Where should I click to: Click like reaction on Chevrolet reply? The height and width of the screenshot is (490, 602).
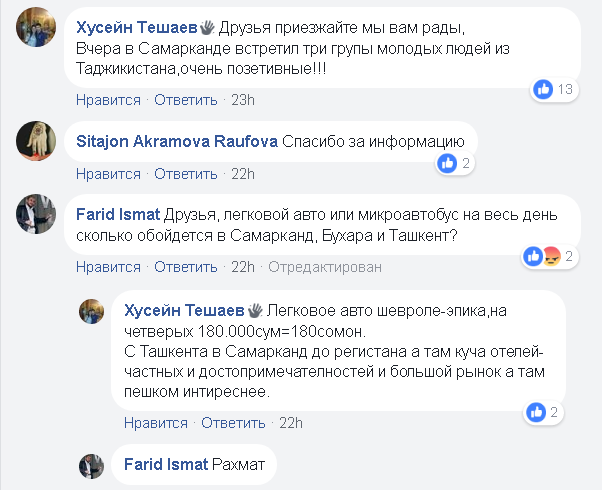(x=535, y=412)
